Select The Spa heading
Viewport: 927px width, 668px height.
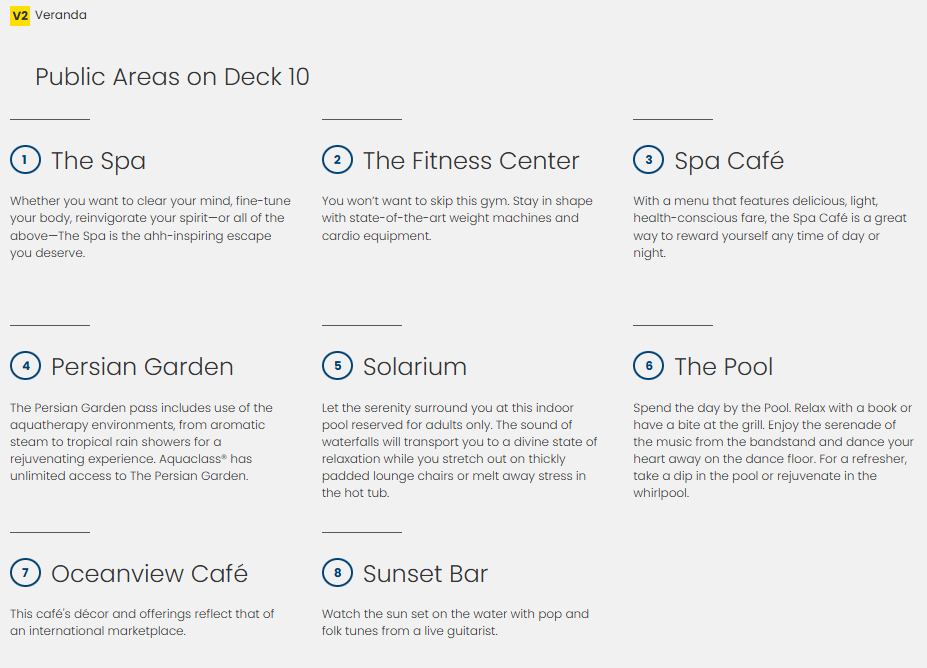pos(98,161)
